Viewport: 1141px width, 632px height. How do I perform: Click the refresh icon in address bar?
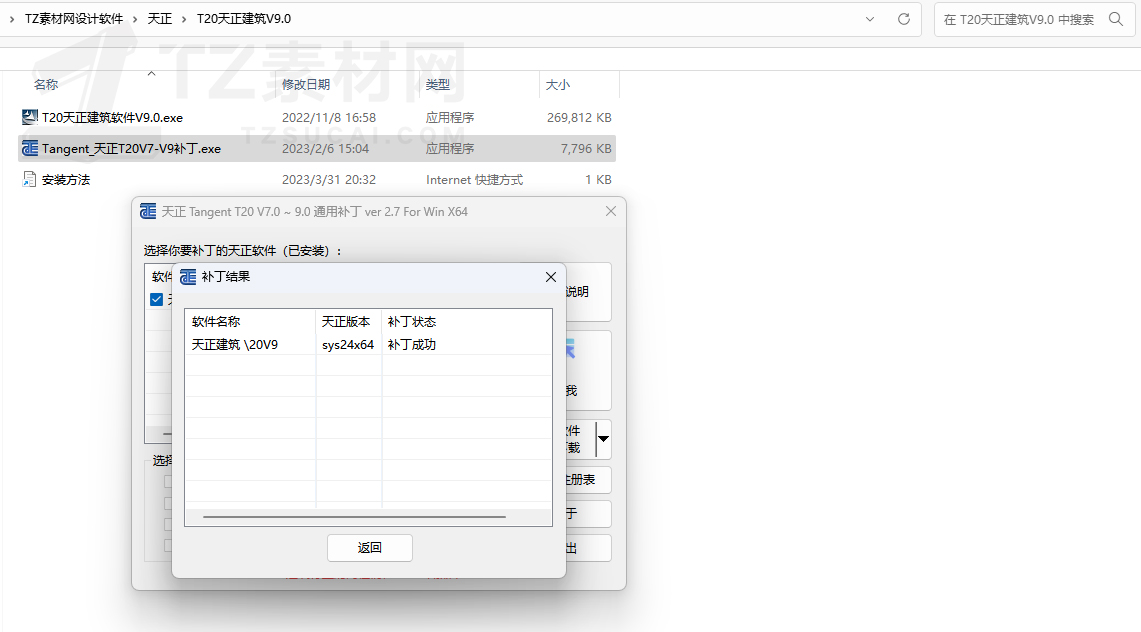tap(904, 19)
